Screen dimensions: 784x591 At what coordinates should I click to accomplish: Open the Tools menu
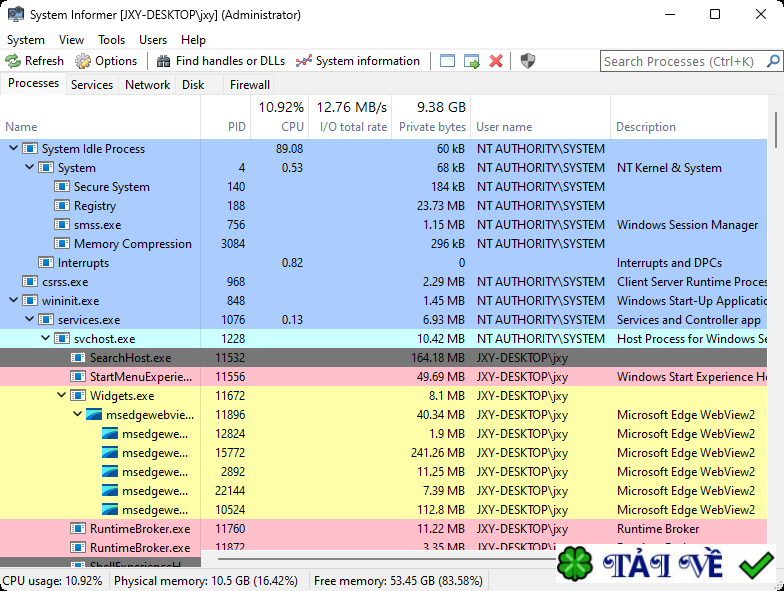click(111, 40)
